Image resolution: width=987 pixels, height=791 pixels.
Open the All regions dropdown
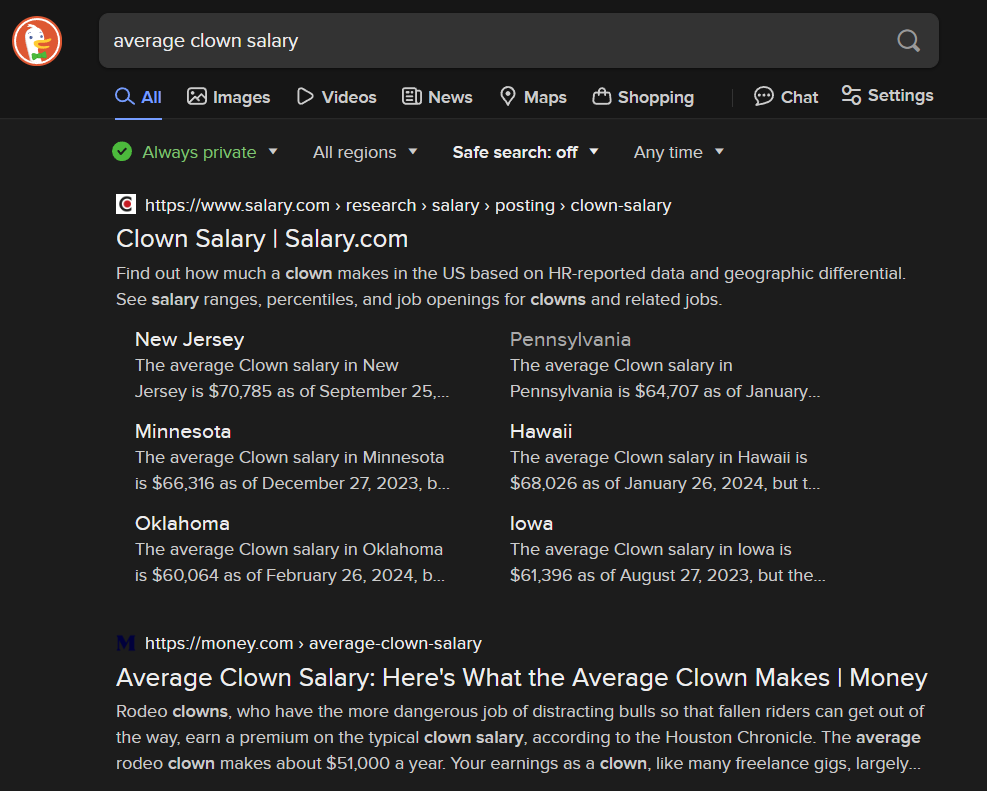365,152
